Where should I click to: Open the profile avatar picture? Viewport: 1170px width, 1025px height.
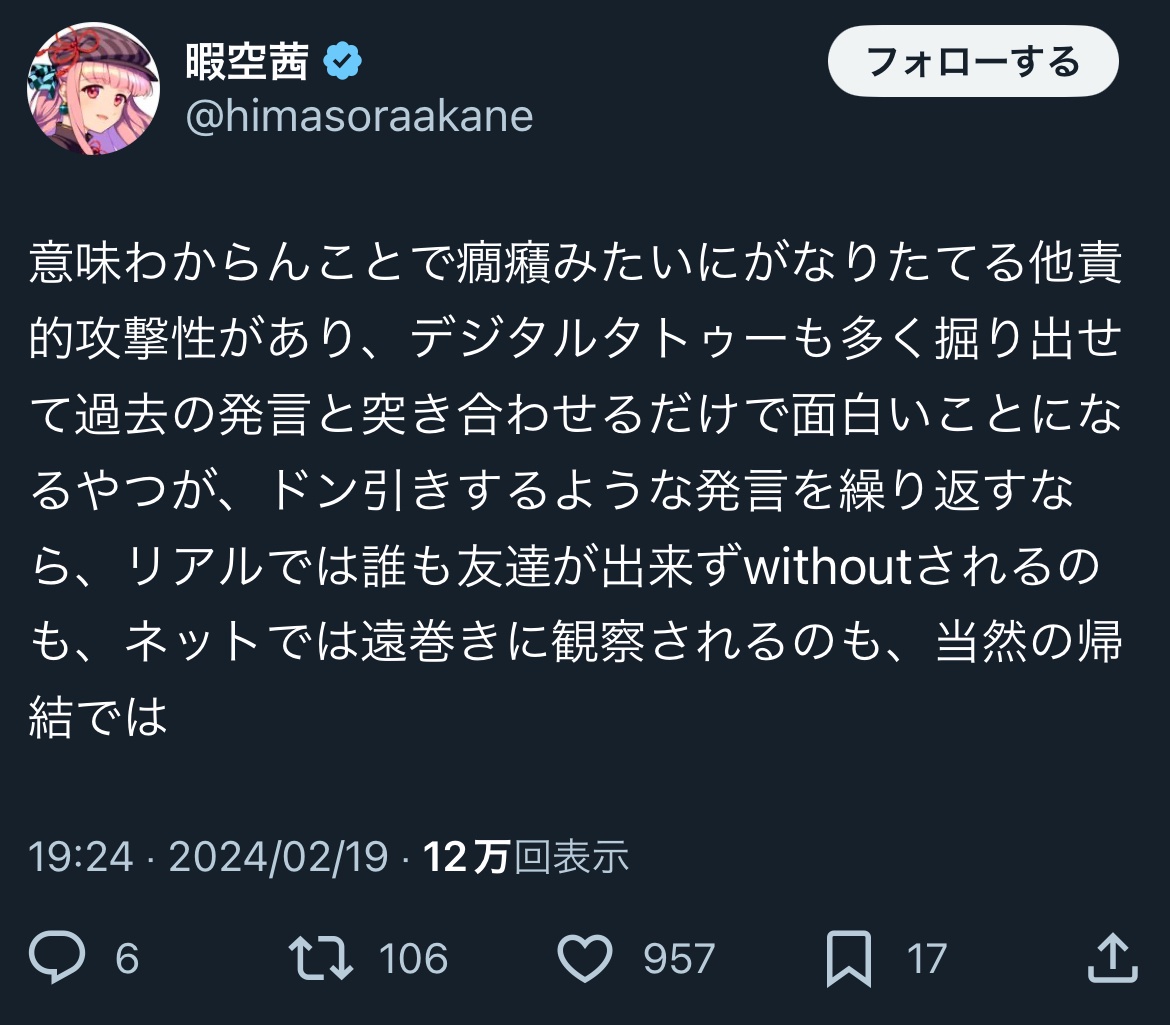[x=93, y=89]
